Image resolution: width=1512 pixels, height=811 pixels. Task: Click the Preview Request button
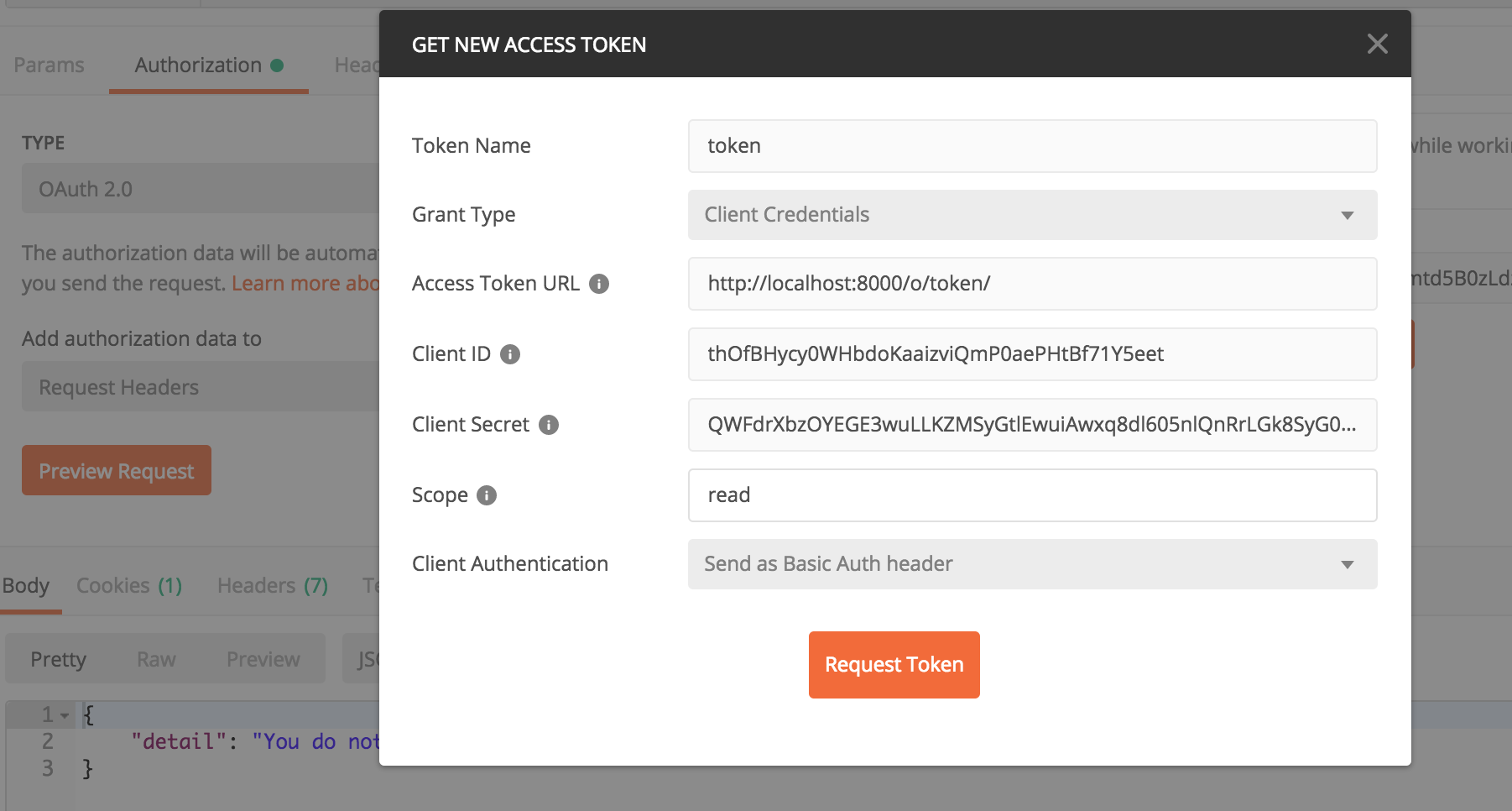coord(117,471)
